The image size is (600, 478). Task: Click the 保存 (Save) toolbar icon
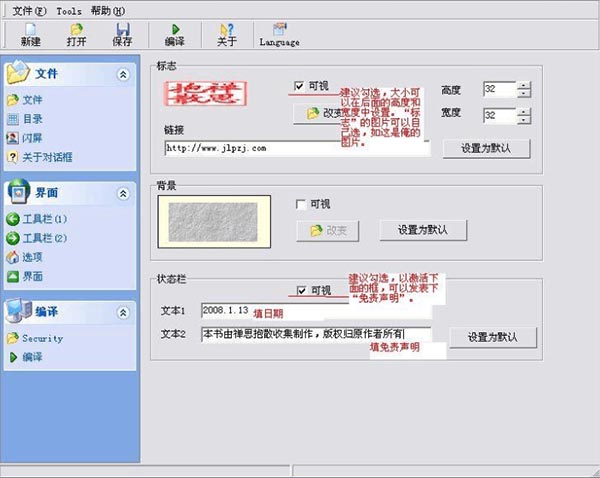pyautogui.click(x=122, y=35)
